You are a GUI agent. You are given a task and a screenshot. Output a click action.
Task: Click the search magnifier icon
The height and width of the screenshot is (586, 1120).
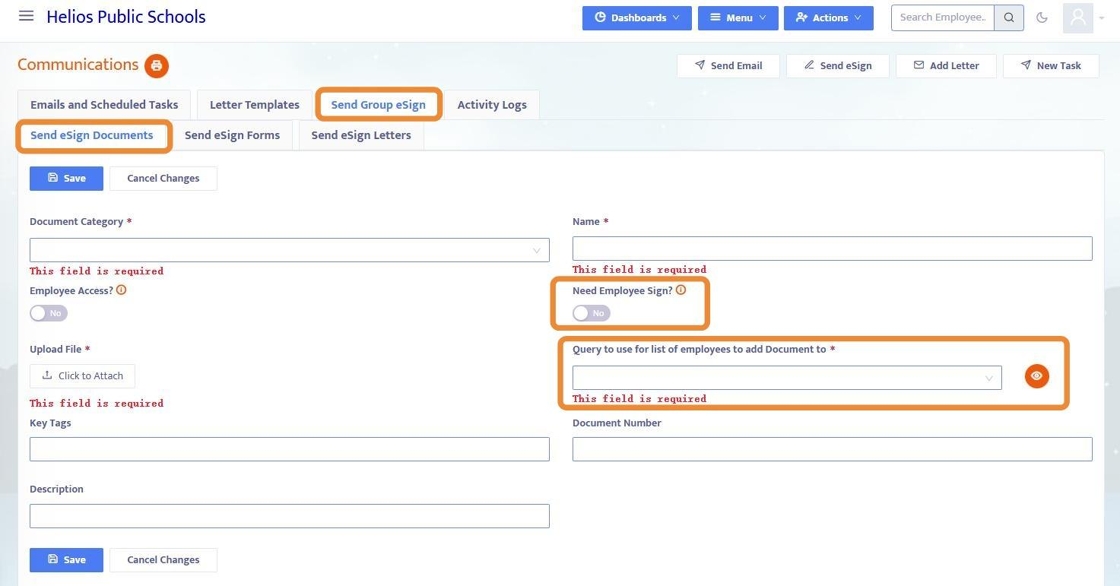pos(1009,17)
